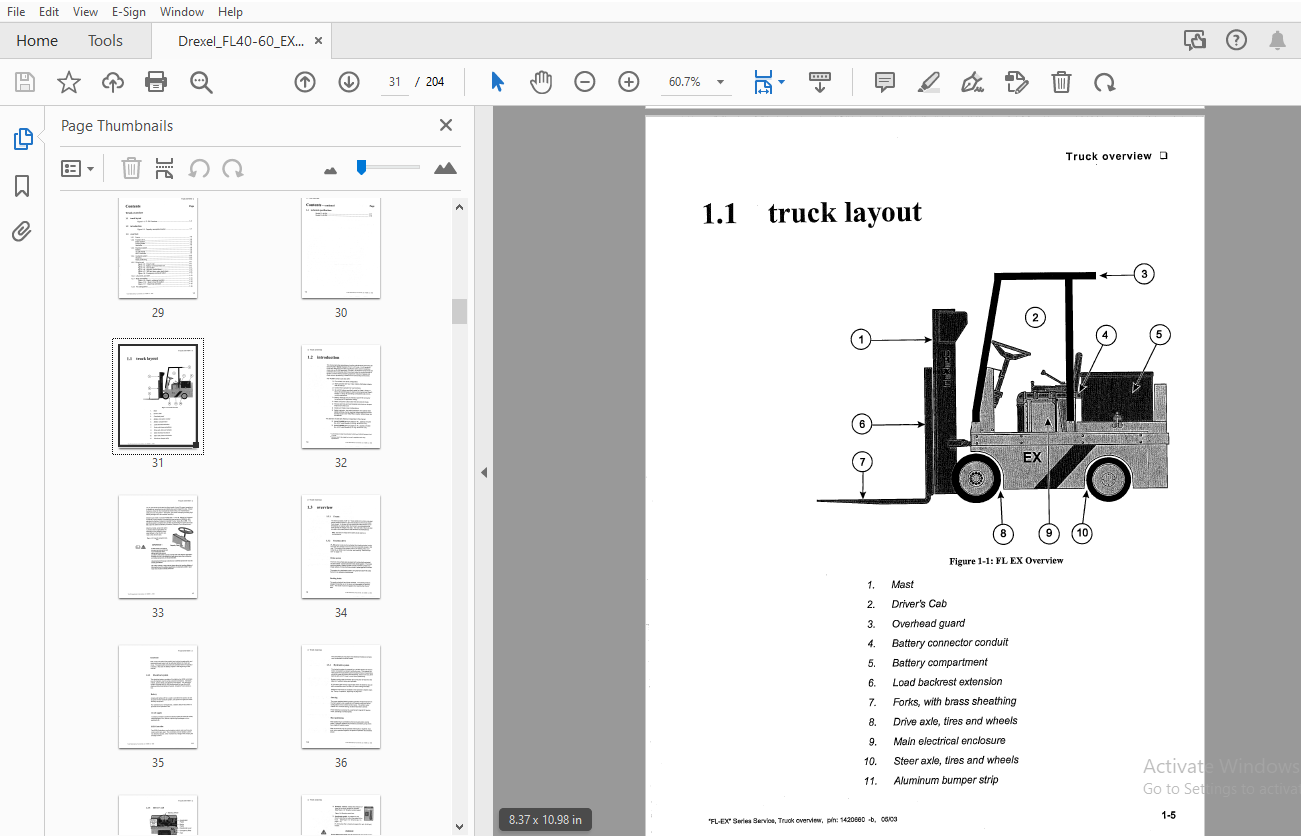Switch to the Home tab
Viewport: 1301px width, 836px height.
(37, 41)
